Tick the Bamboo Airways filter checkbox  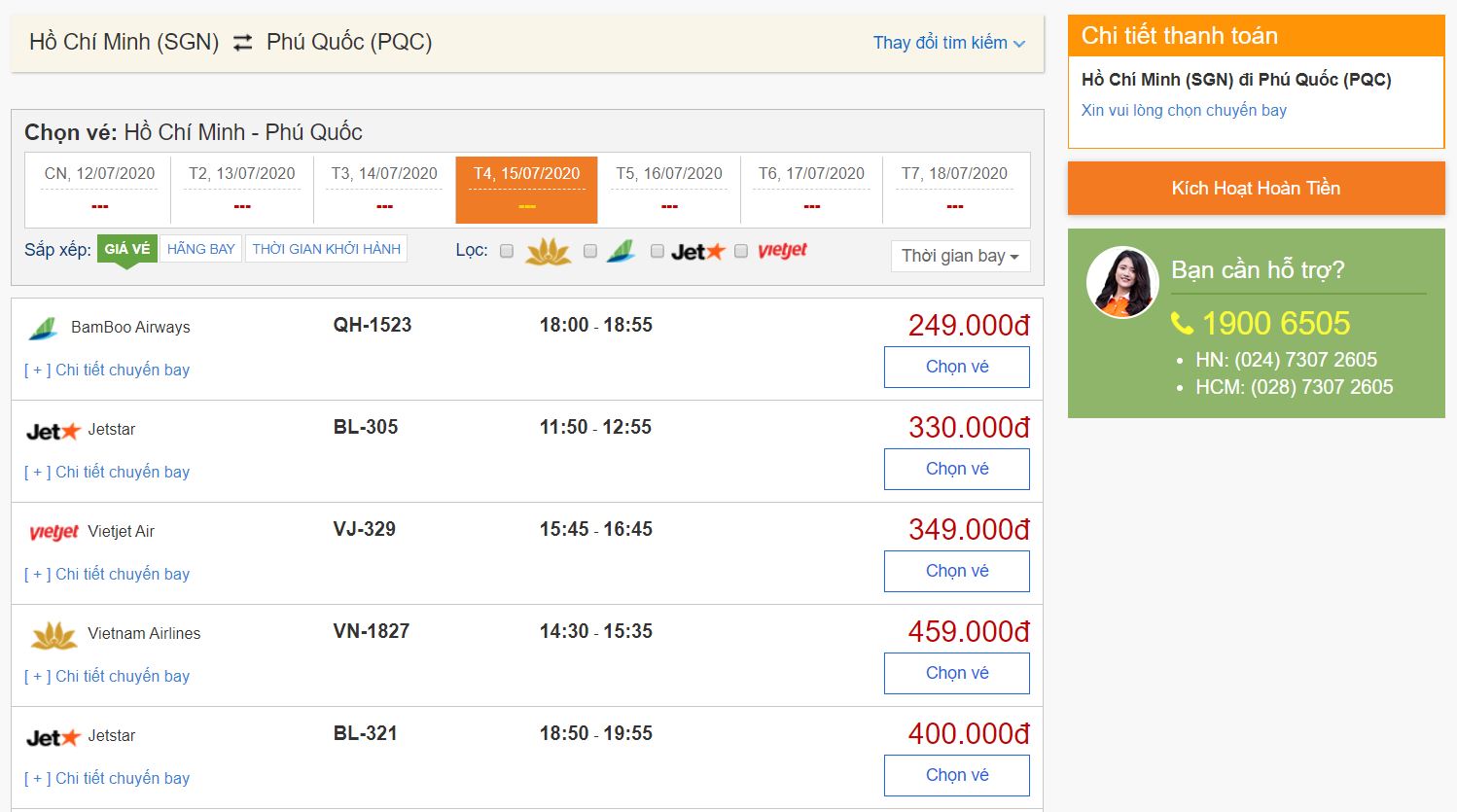coord(590,251)
